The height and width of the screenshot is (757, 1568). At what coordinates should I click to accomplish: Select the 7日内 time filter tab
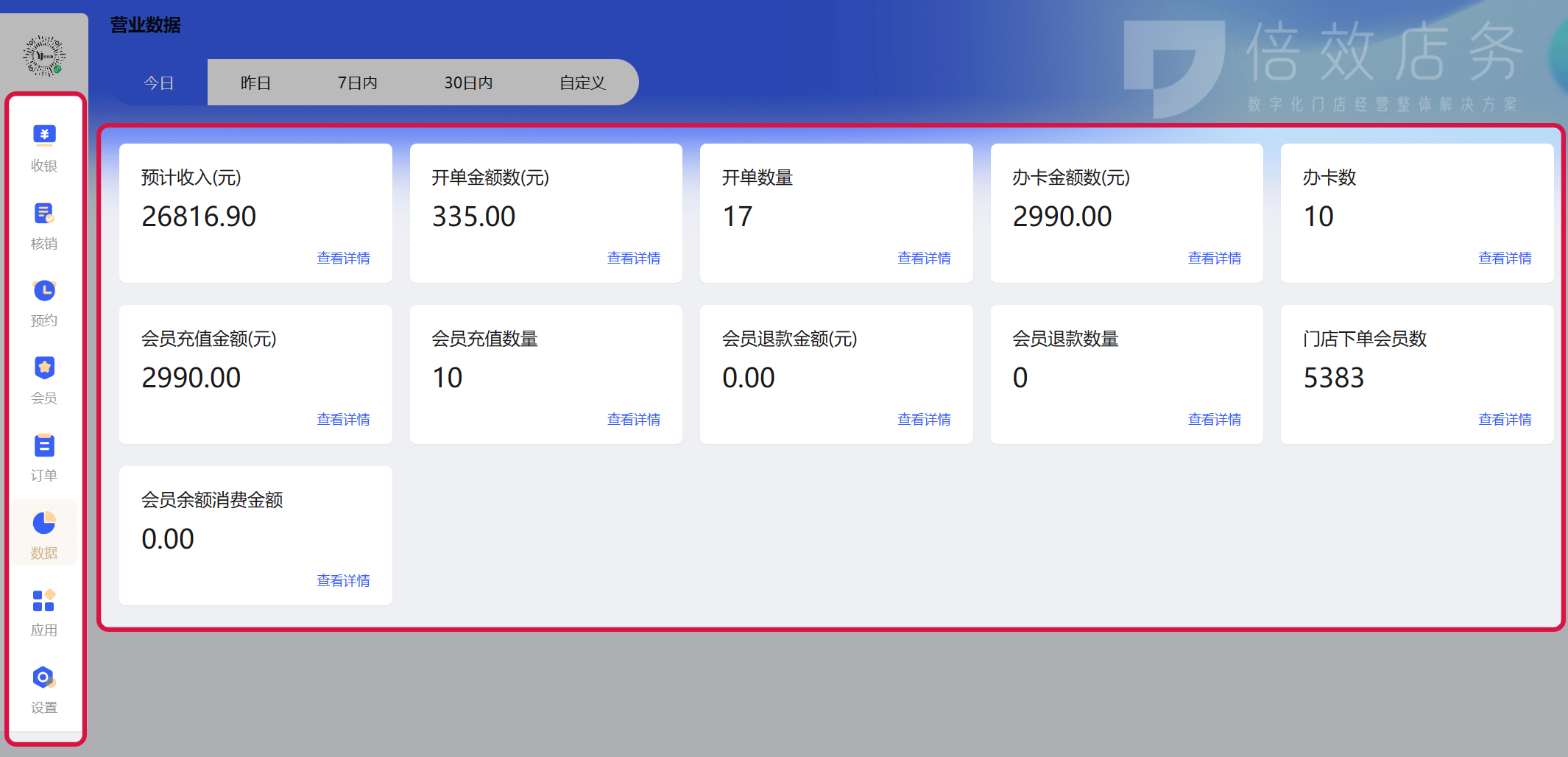coord(357,82)
